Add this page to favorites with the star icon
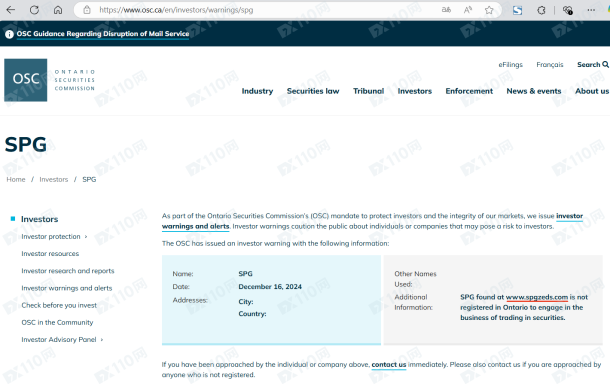The width and height of the screenshot is (610, 384). tap(489, 10)
